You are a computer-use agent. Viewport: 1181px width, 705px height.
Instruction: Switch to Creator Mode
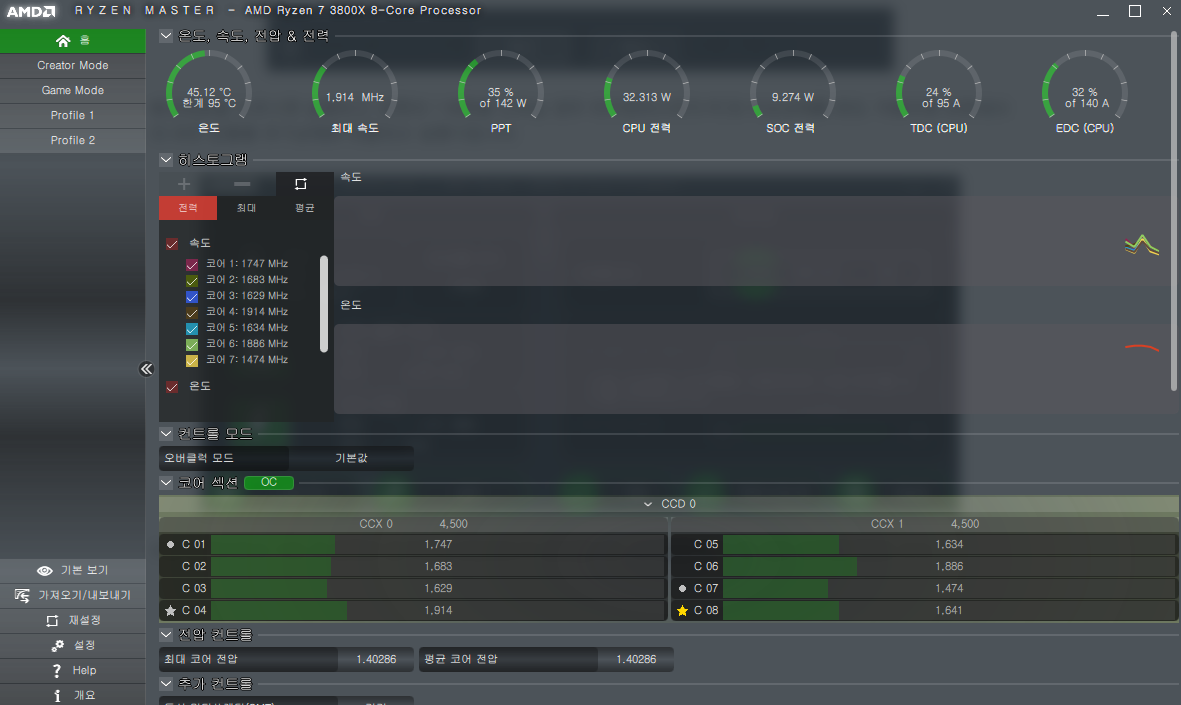[x=73, y=66]
